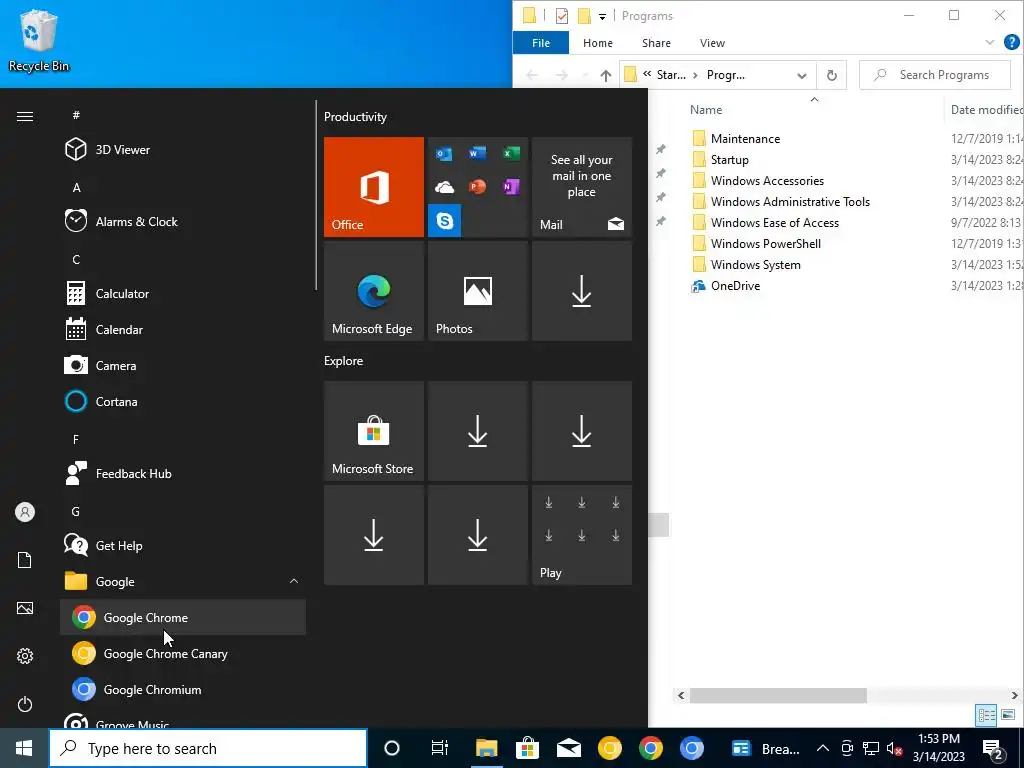Image resolution: width=1024 pixels, height=768 pixels.
Task: Open the File tab in Explorer
Action: click(x=541, y=43)
